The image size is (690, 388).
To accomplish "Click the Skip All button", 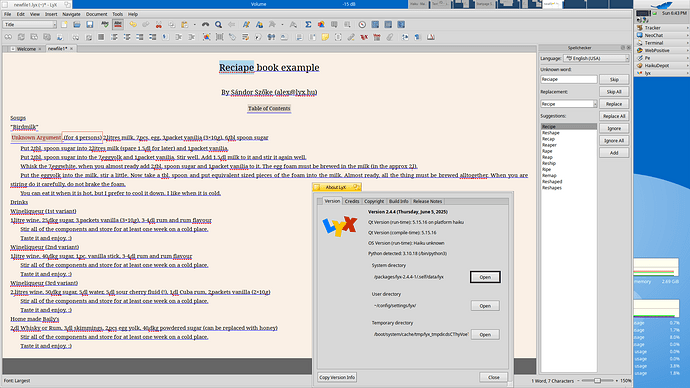I will coord(614,92).
